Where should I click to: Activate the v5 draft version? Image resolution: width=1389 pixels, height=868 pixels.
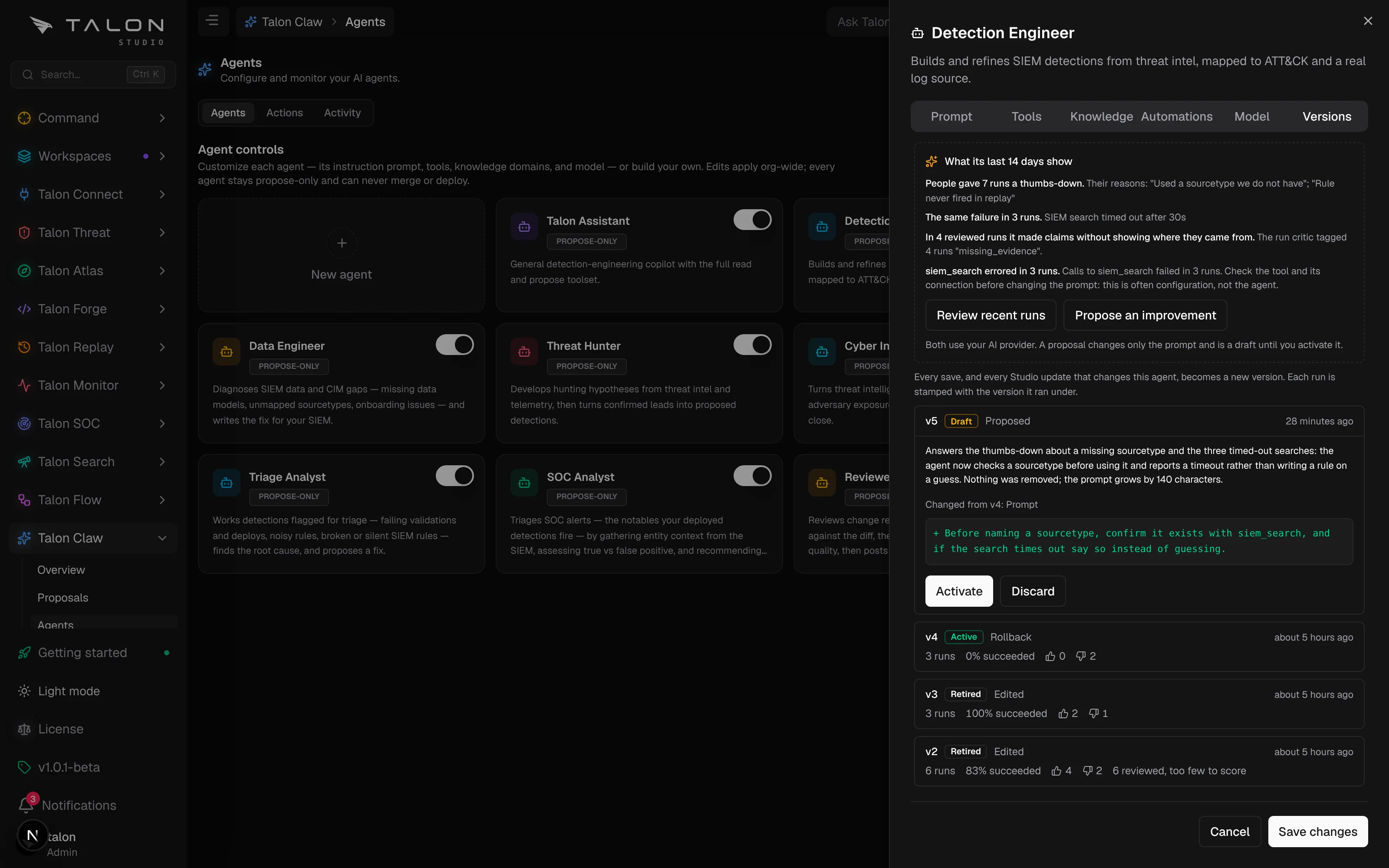(958, 591)
